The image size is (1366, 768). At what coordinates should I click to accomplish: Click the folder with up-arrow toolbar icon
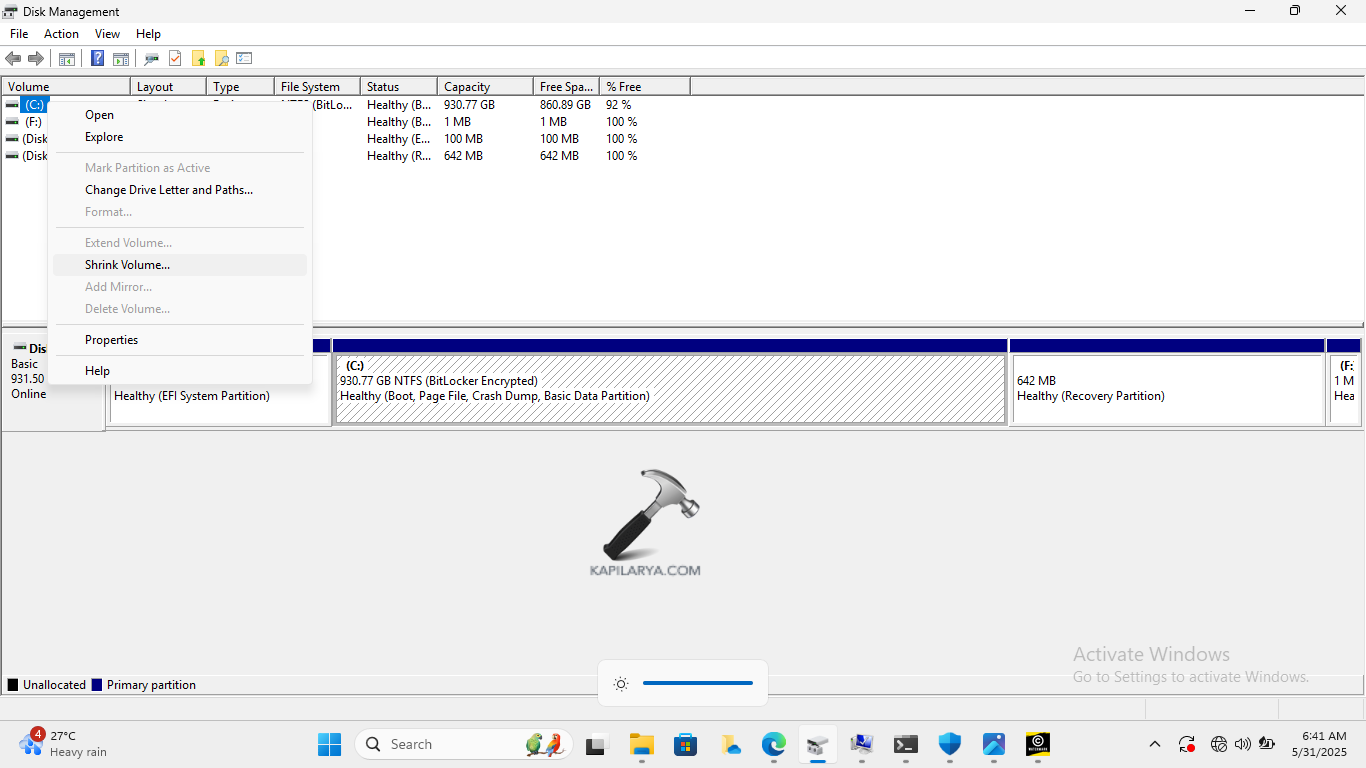click(x=199, y=58)
